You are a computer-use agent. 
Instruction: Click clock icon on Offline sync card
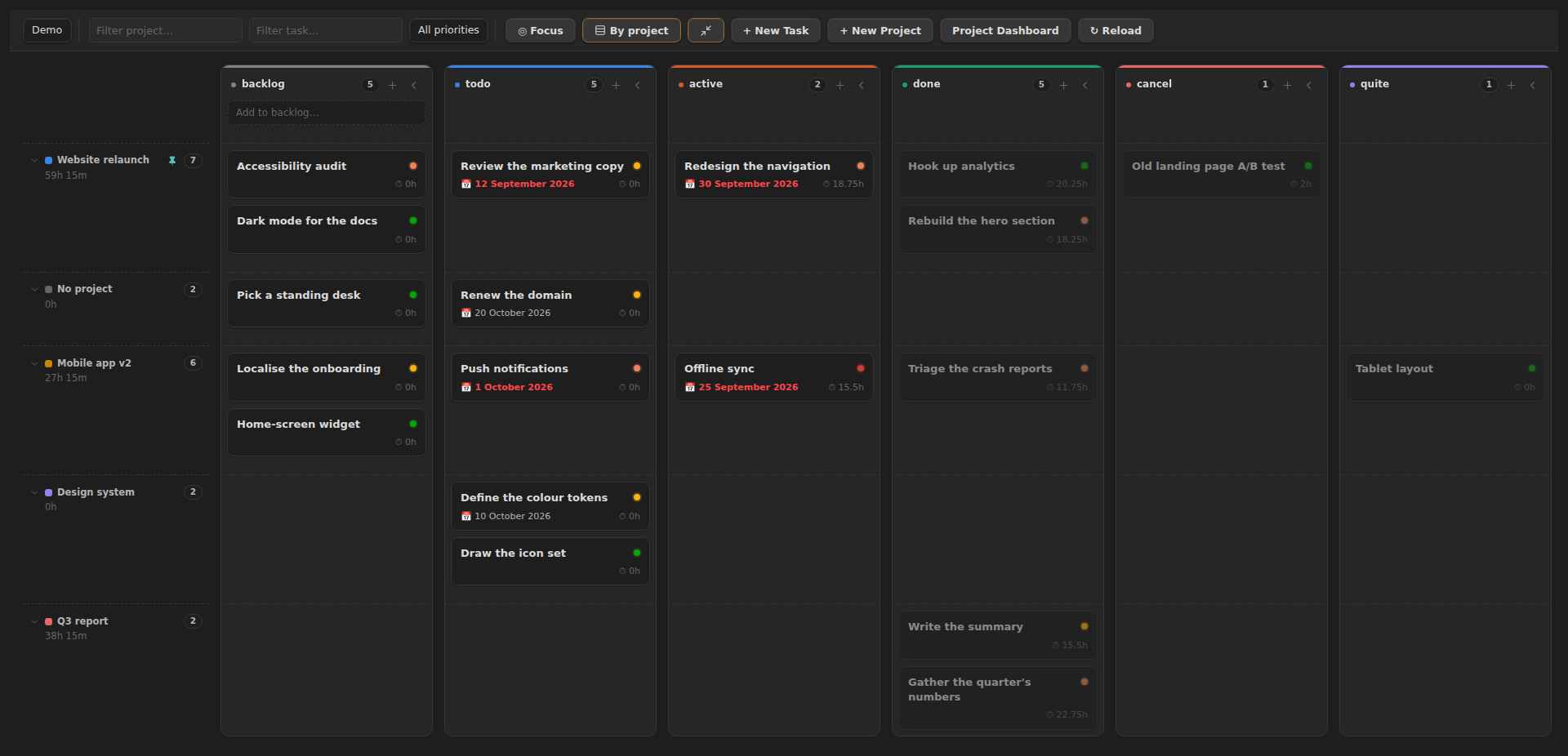(x=832, y=388)
